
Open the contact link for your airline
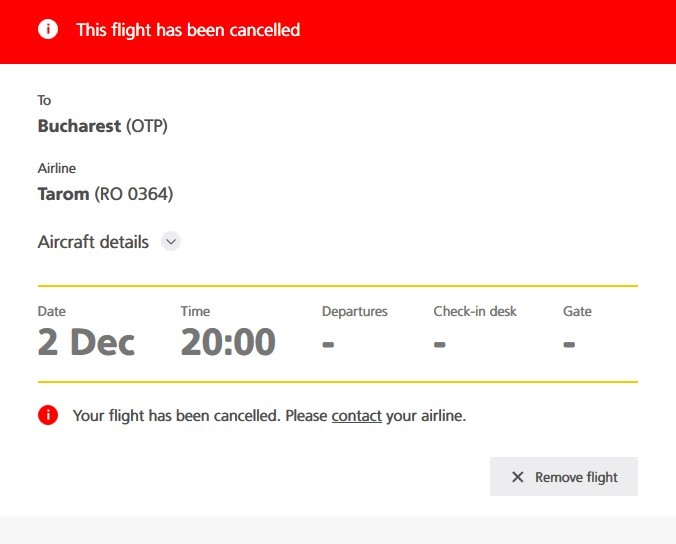pyautogui.click(x=357, y=416)
